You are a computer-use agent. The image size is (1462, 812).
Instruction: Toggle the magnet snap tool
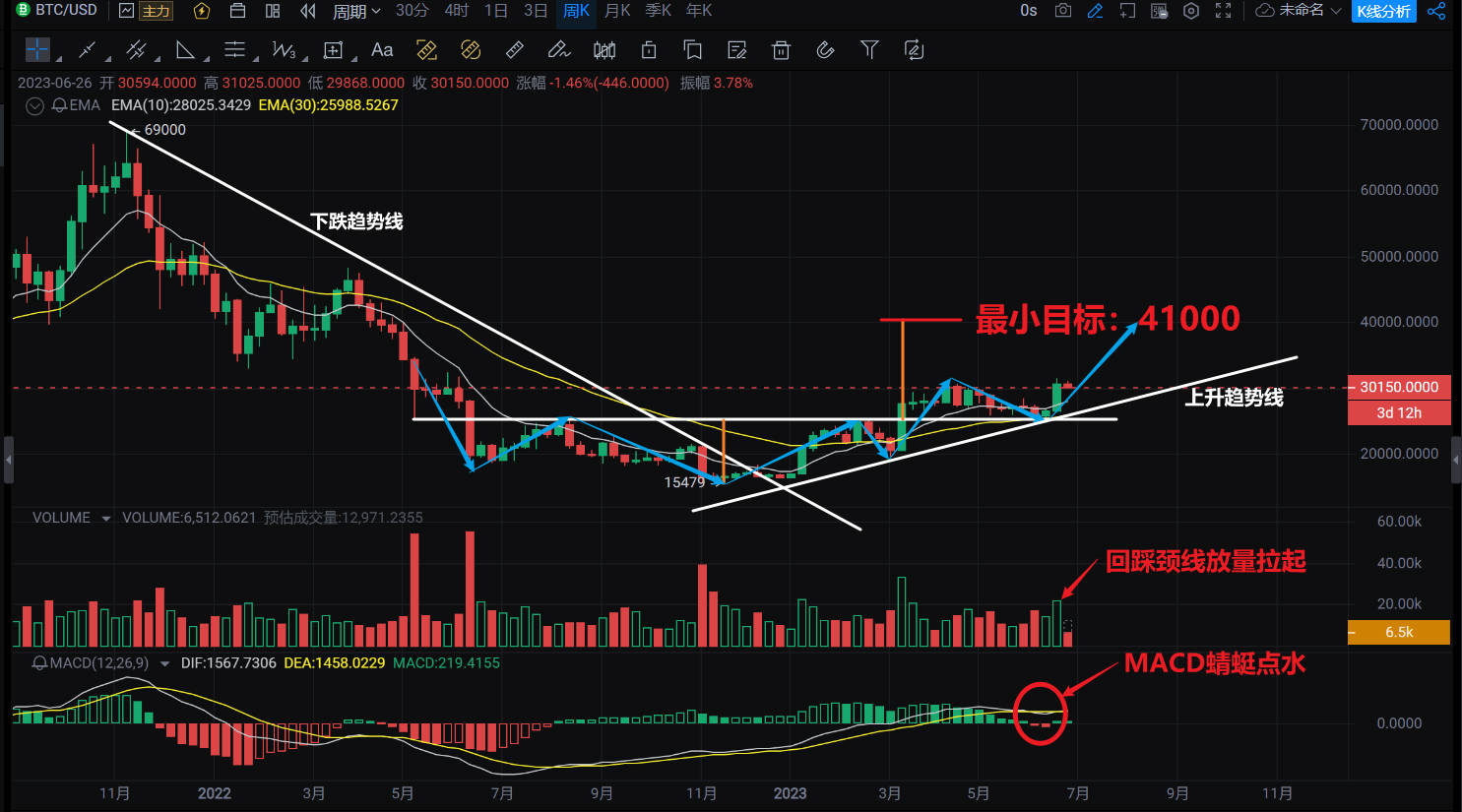(x=825, y=49)
